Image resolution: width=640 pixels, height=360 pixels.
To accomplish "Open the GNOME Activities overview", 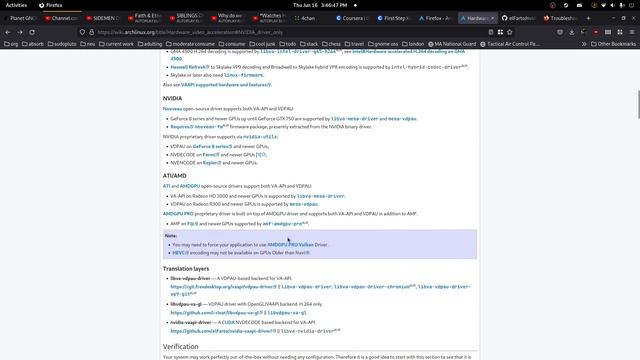I will 16,5.
